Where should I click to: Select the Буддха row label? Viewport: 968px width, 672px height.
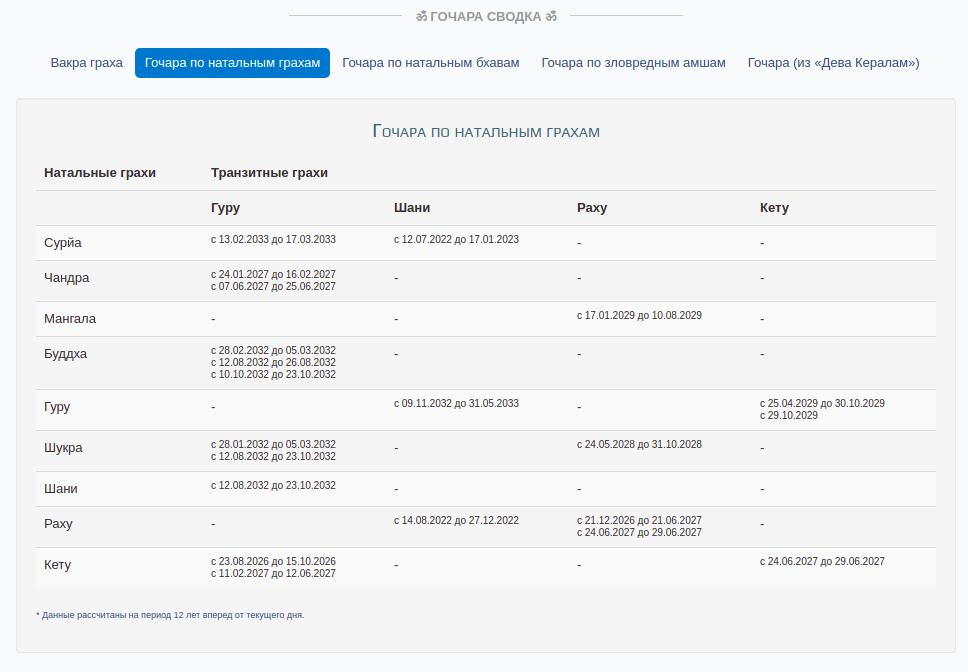(65, 354)
